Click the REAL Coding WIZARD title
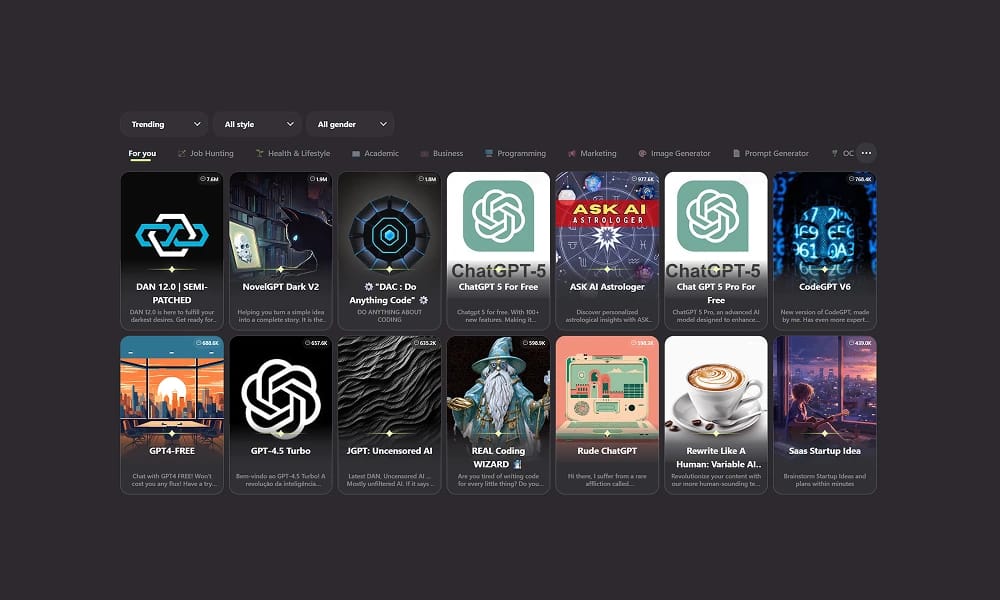Viewport: 1000px width, 600px height. coord(498,457)
